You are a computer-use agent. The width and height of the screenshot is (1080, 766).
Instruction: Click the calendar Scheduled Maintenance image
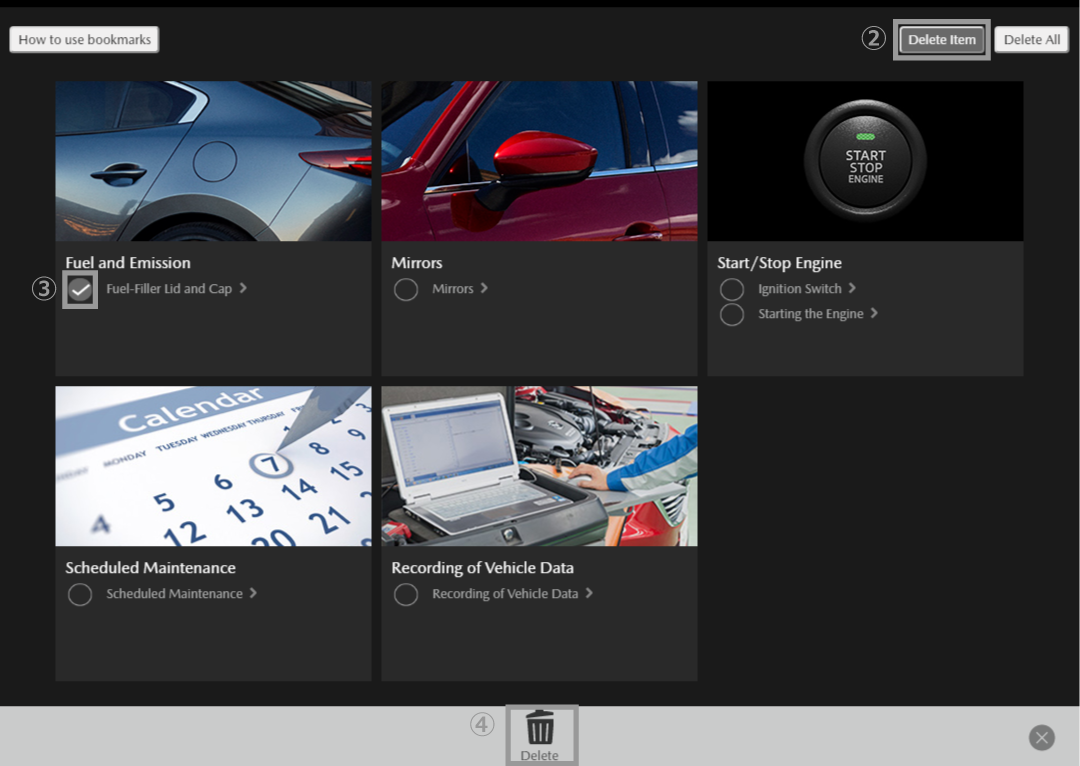[213, 466]
